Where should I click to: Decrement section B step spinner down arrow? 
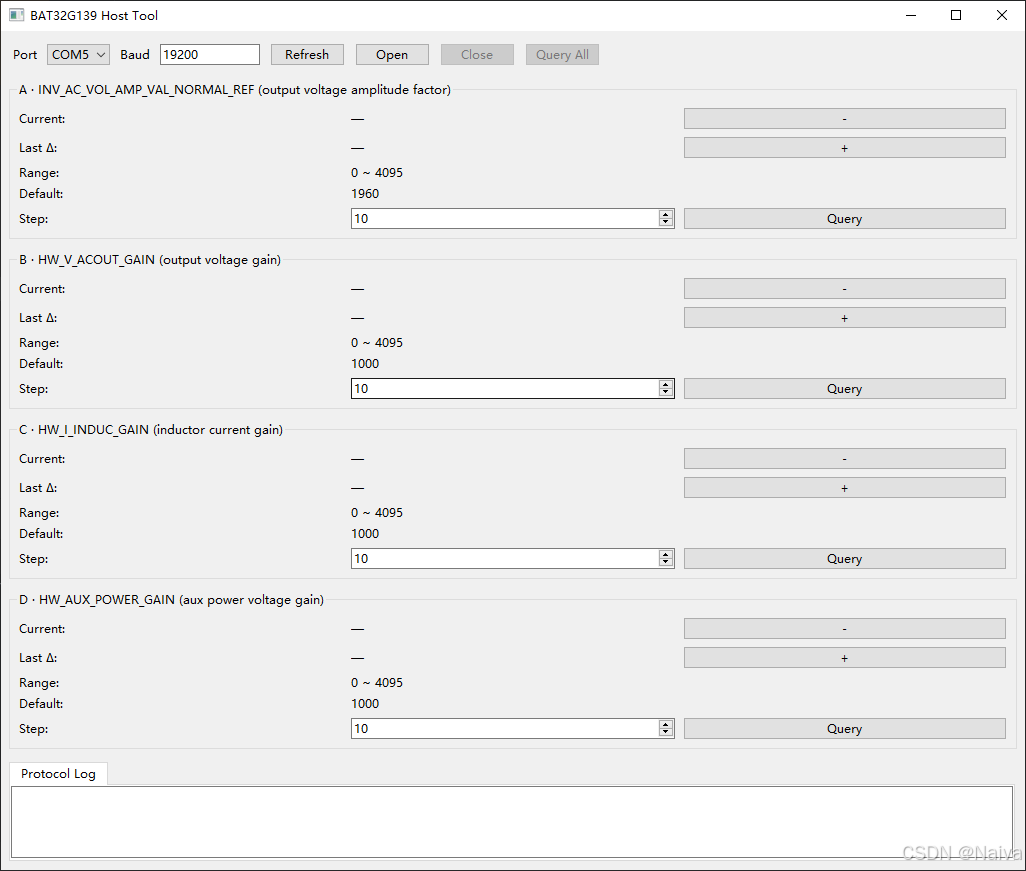(666, 393)
